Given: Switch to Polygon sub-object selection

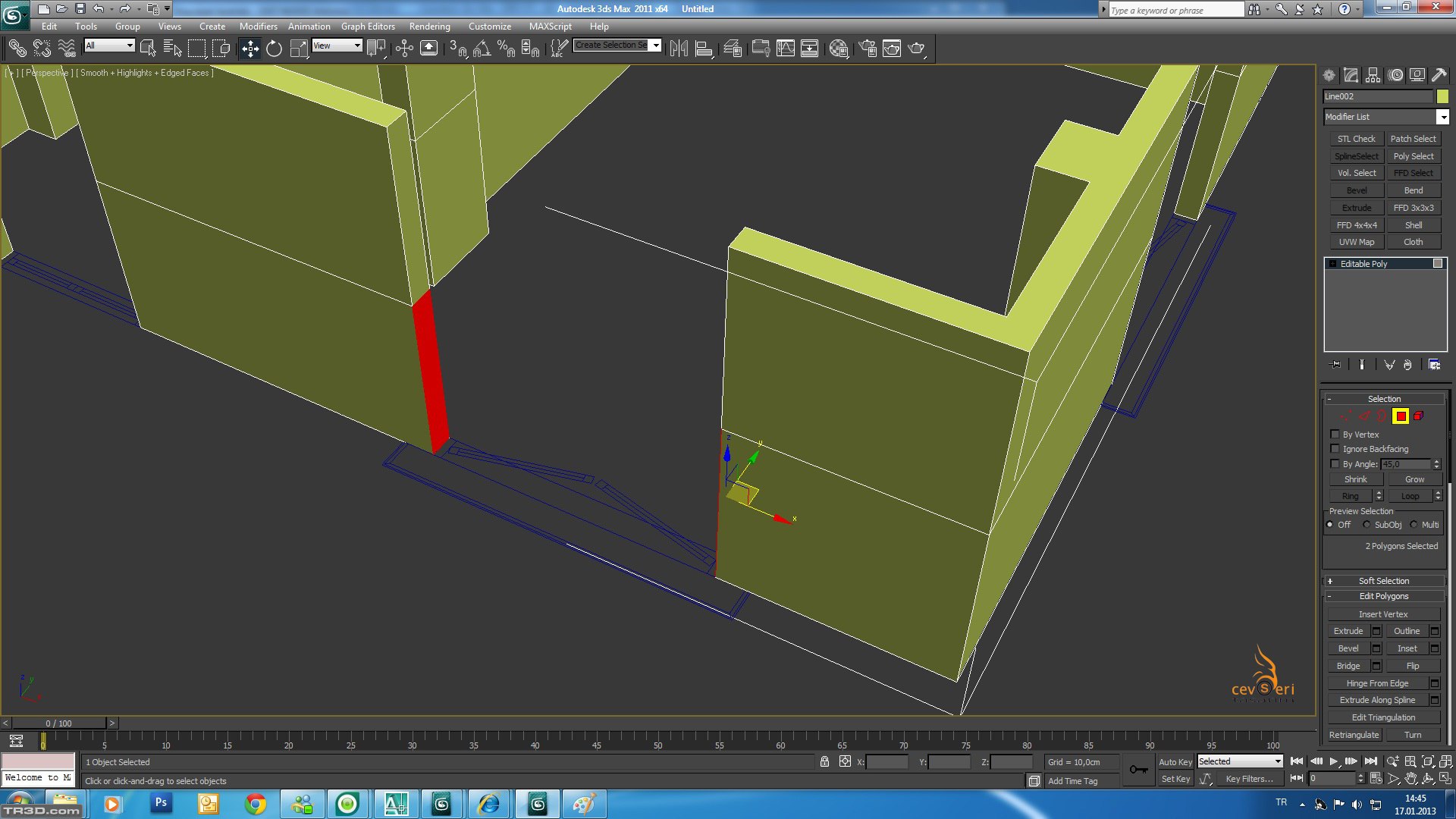Looking at the screenshot, I should coord(1400,416).
